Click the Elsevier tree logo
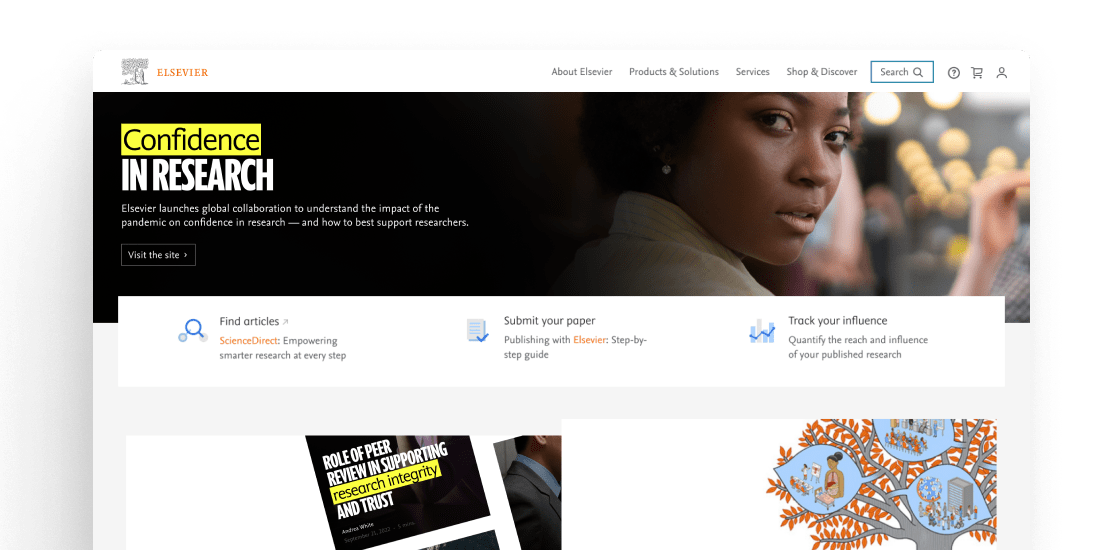 click(x=134, y=72)
